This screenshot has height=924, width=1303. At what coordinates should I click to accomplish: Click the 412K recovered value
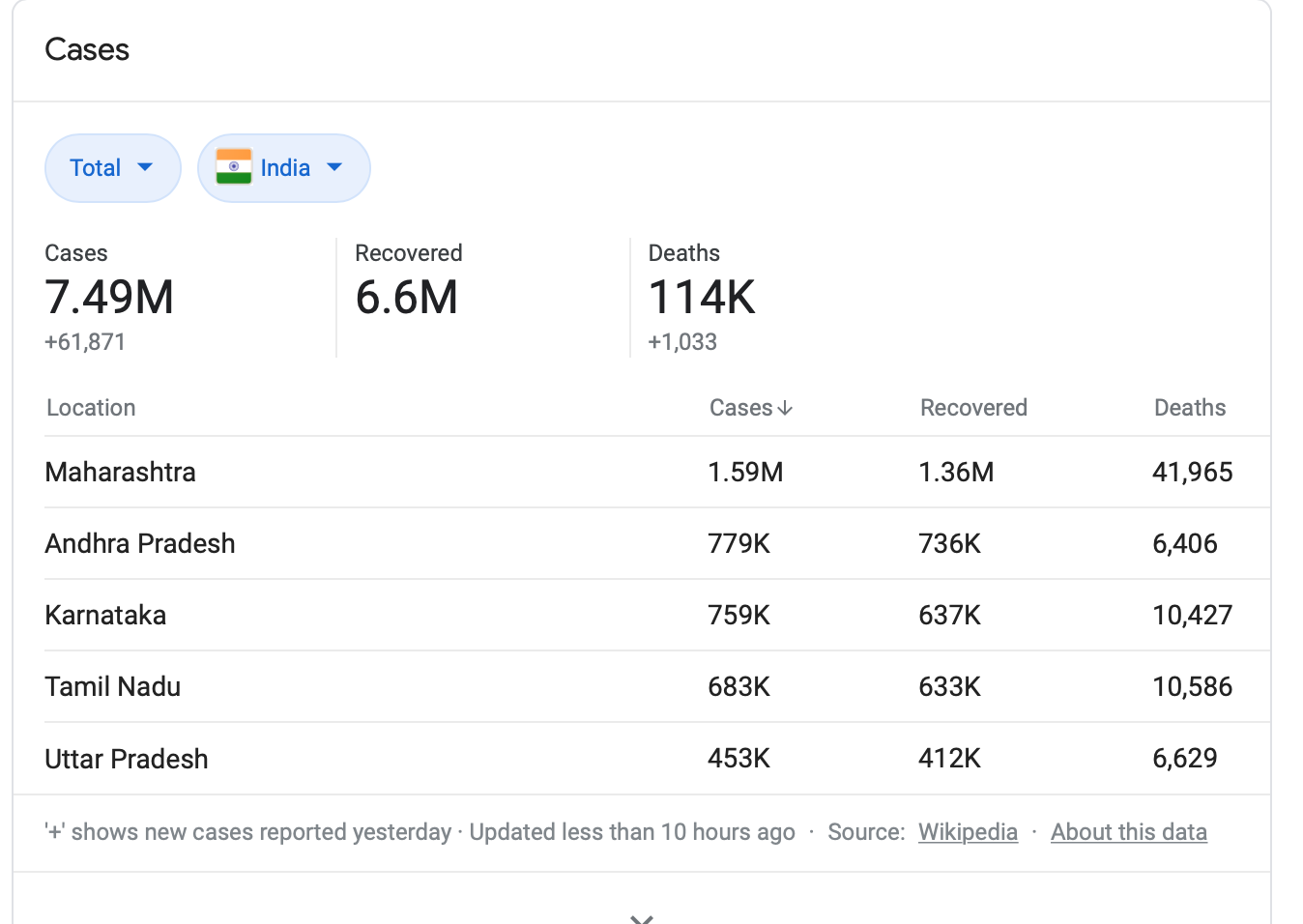[950, 759]
